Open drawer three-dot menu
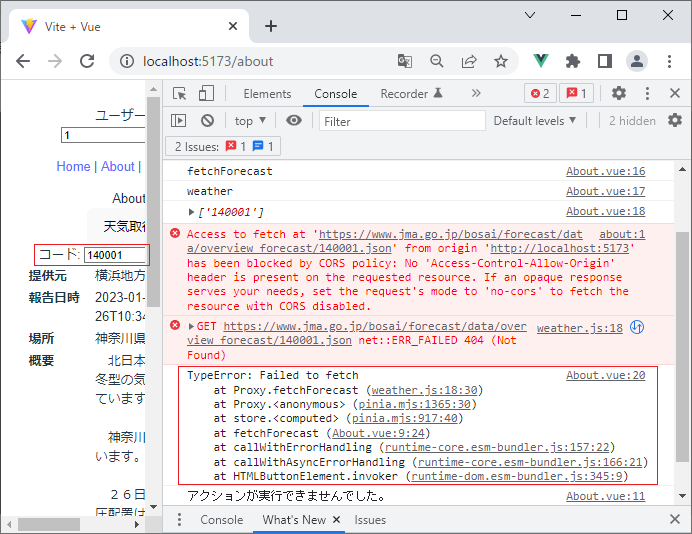 coord(179,519)
